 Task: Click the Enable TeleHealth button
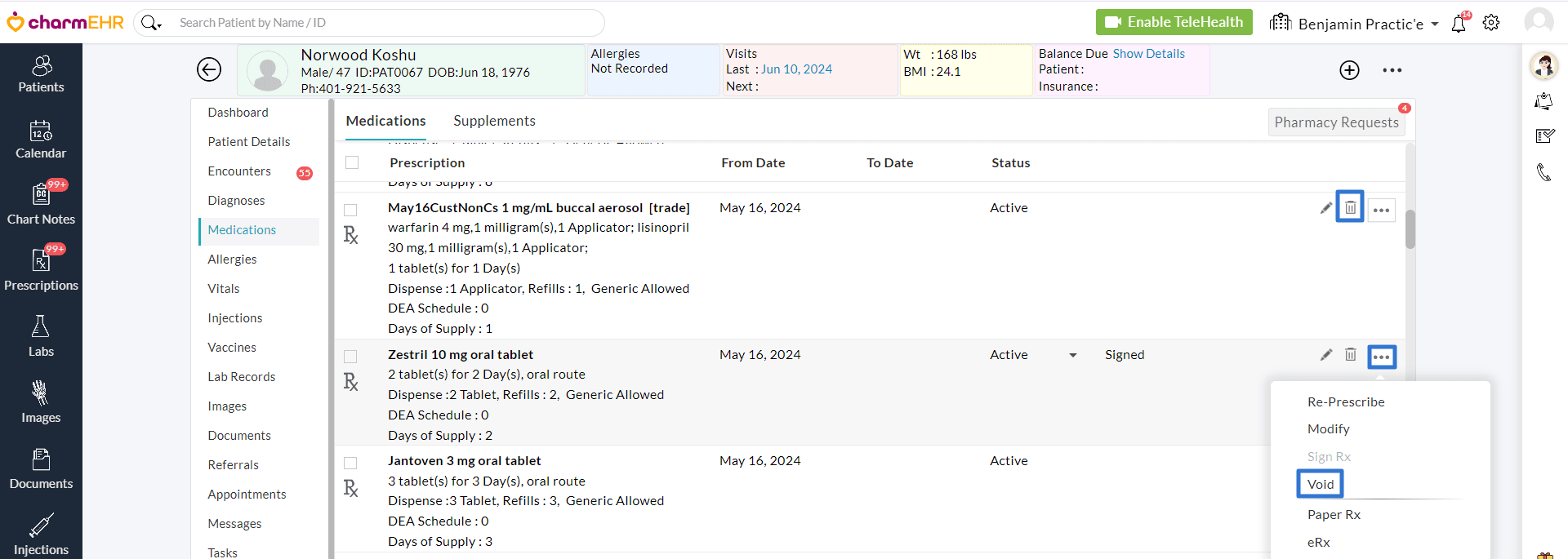pos(1174,22)
